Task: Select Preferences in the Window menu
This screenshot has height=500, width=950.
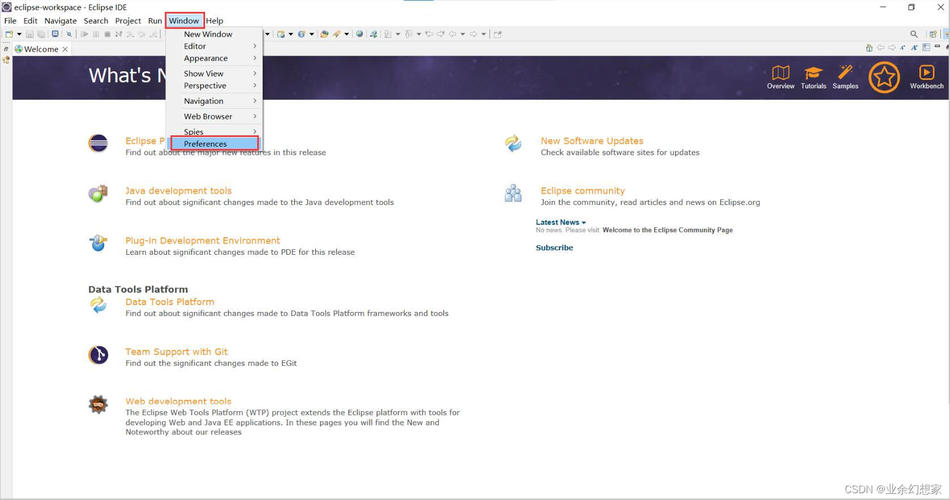Action: 214,144
